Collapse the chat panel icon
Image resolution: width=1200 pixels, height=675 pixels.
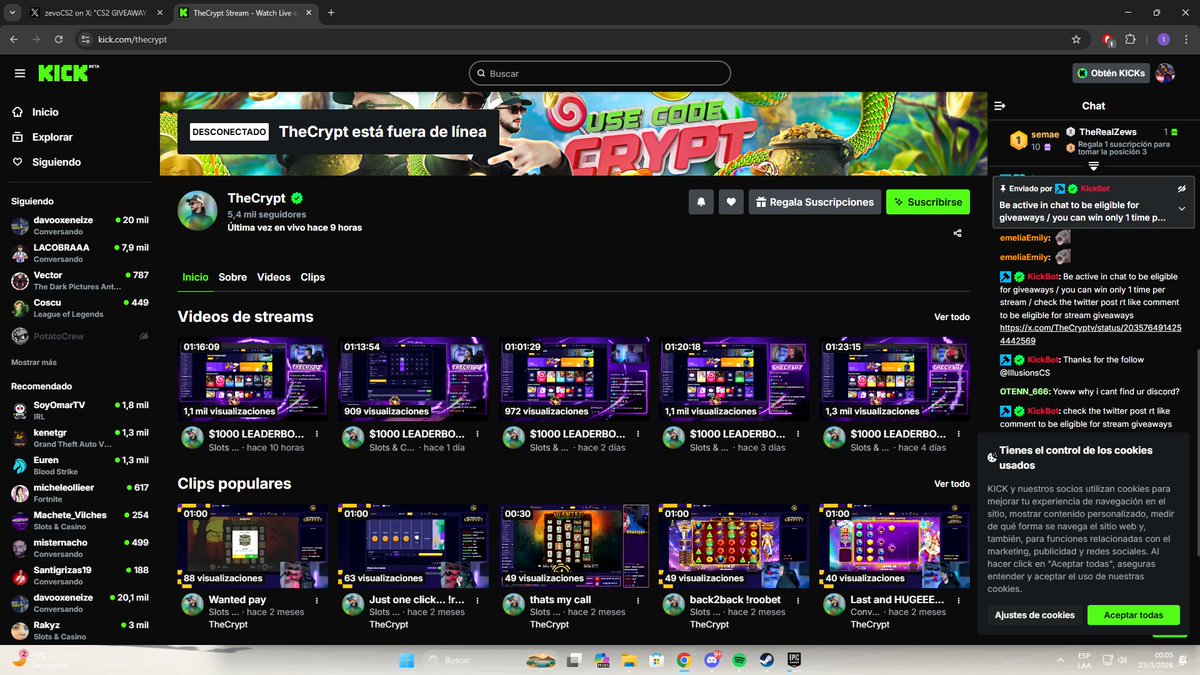pyautogui.click(x=999, y=106)
